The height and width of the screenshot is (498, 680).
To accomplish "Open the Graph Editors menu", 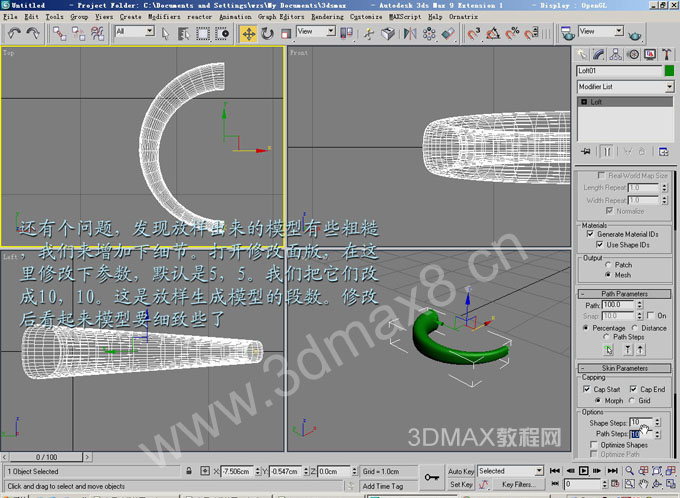I will pos(281,16).
